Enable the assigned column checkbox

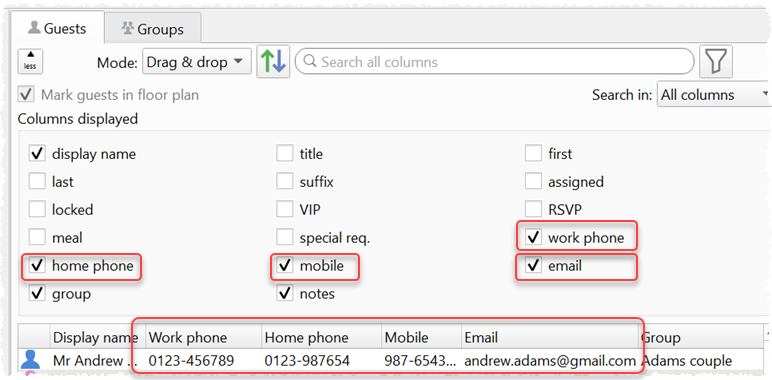pos(533,182)
